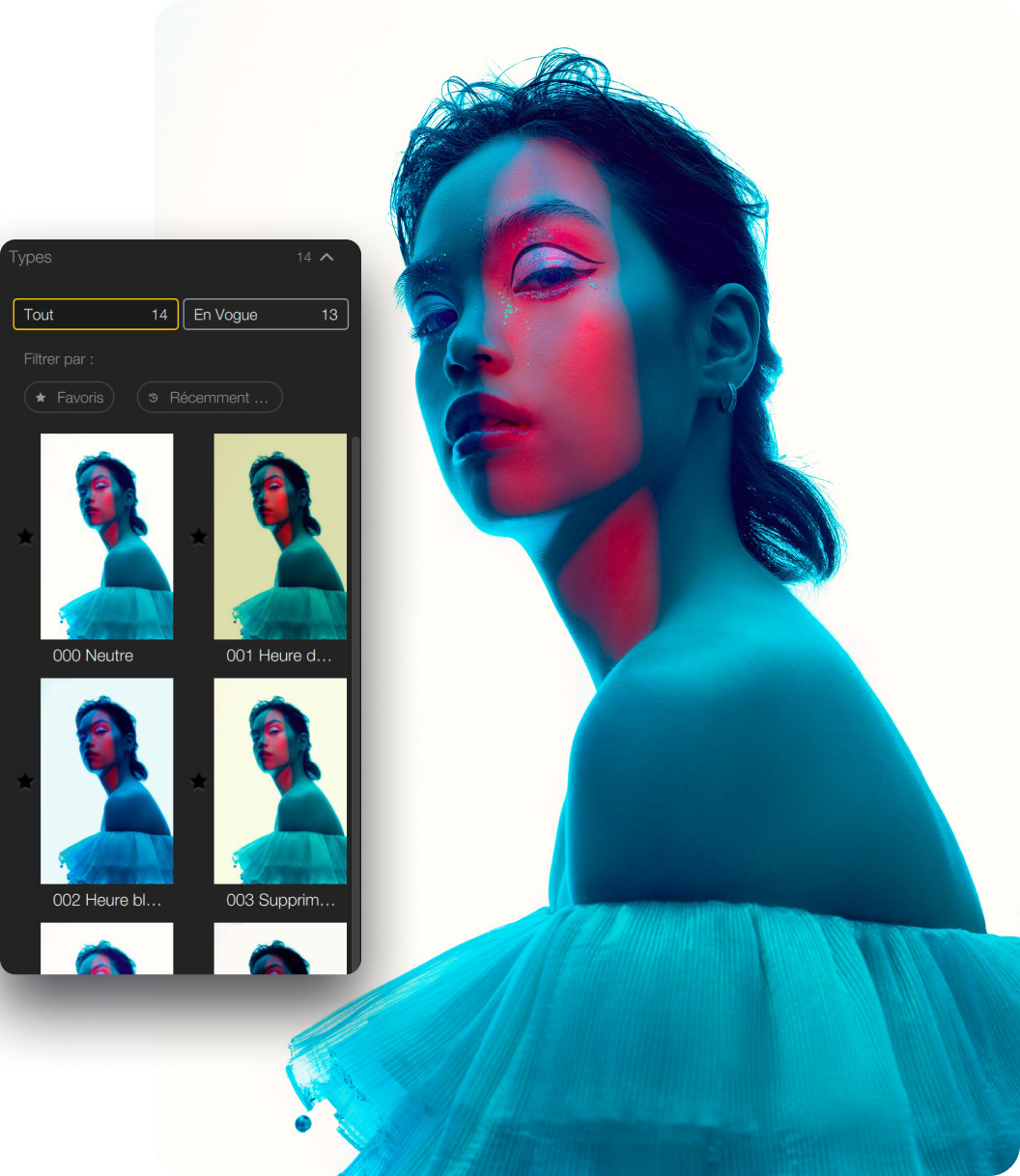1020x1176 pixels.
Task: Switch to the En Vogue tab
Action: (x=266, y=315)
